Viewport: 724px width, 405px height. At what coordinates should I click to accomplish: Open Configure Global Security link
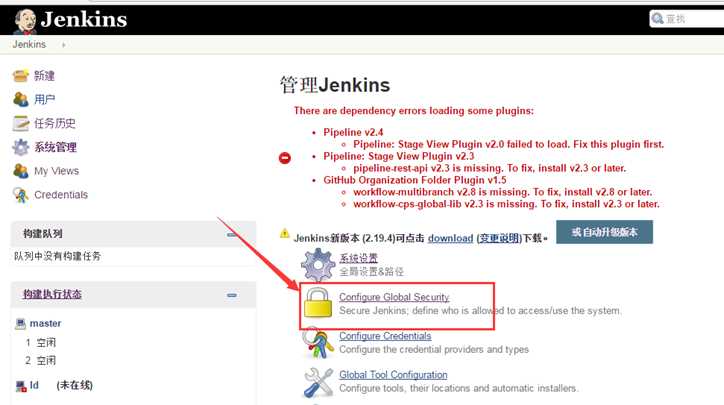point(394,297)
